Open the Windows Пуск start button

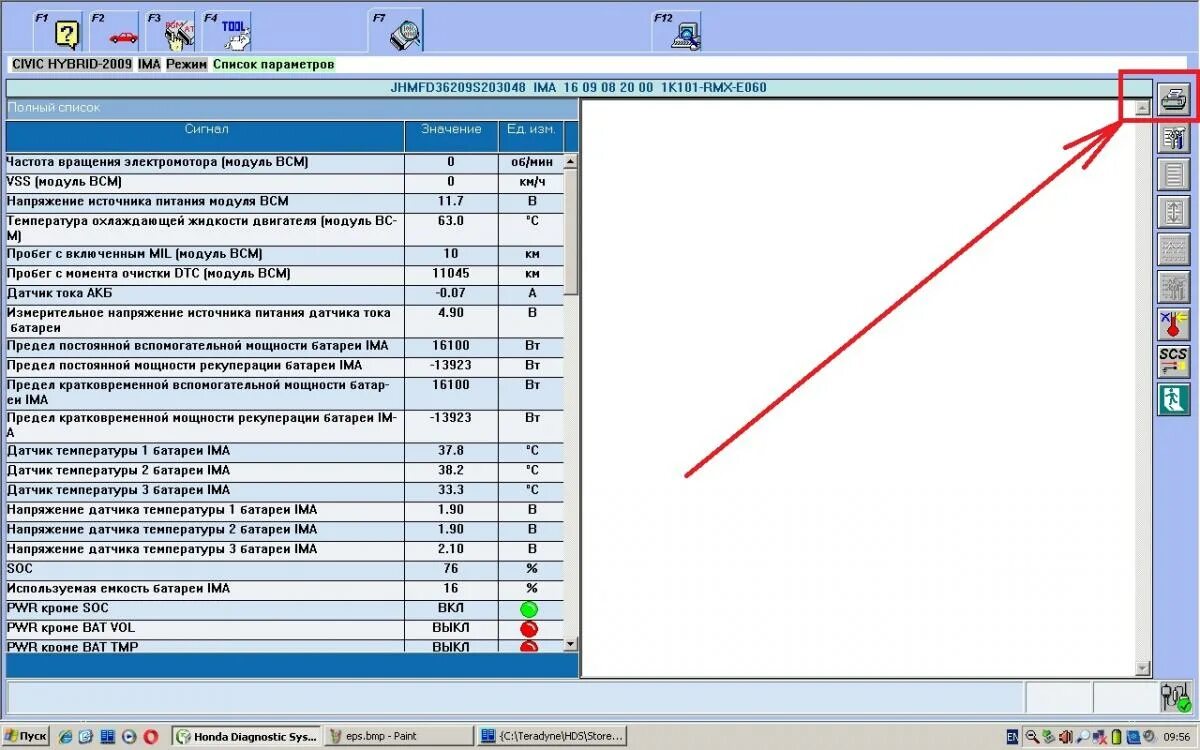pos(26,737)
